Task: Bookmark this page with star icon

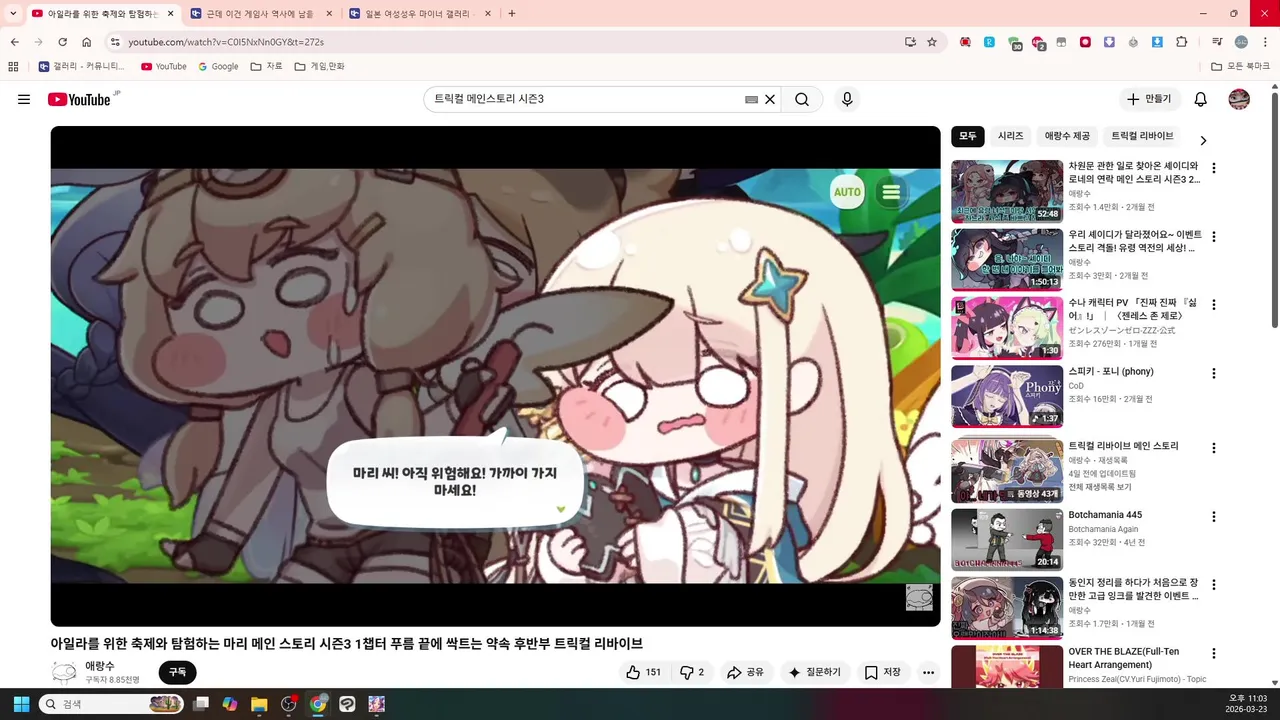Action: tap(932, 42)
